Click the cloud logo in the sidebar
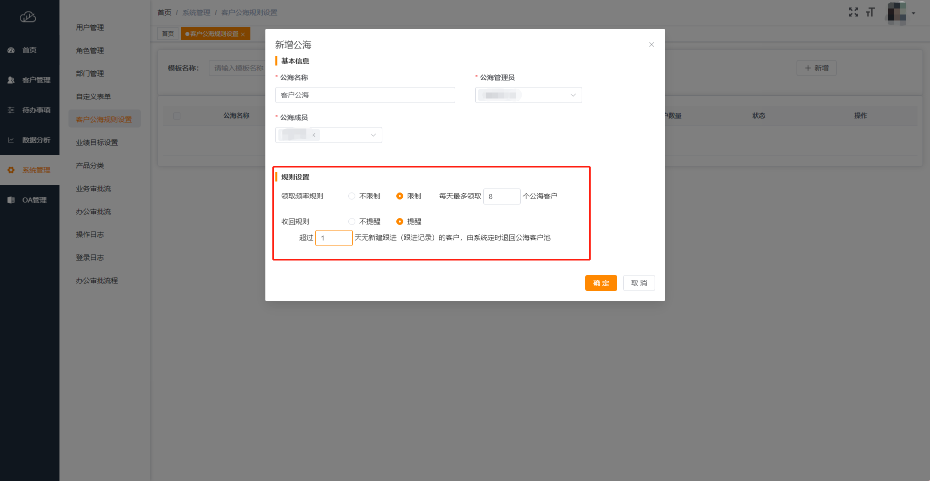Screen dimensions: 930x481 (x=28, y=17)
